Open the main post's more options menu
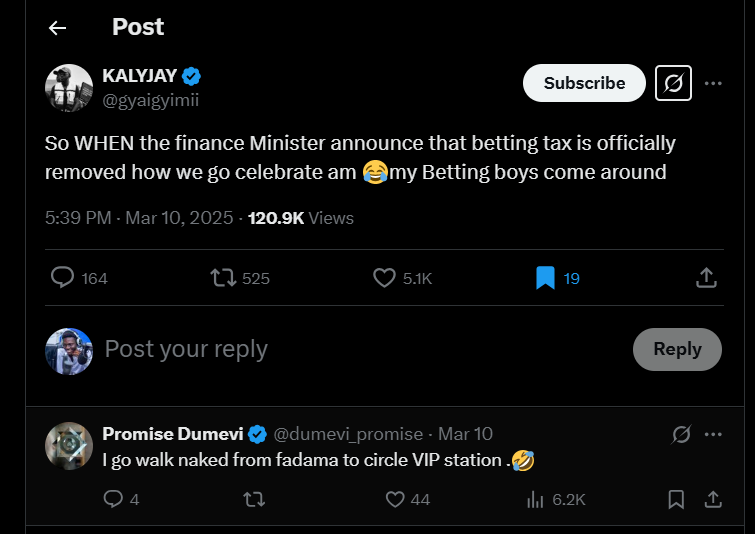Image resolution: width=755 pixels, height=534 pixels. (713, 83)
